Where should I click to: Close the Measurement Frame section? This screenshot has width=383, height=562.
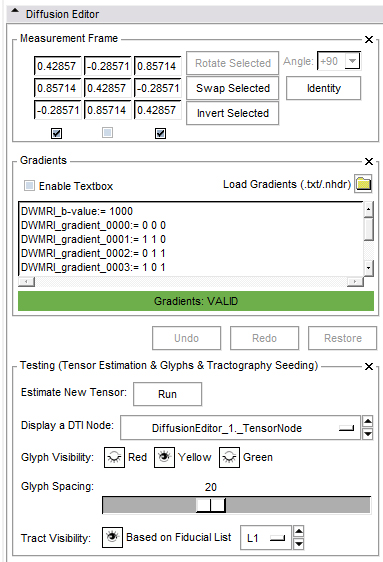tap(369, 39)
